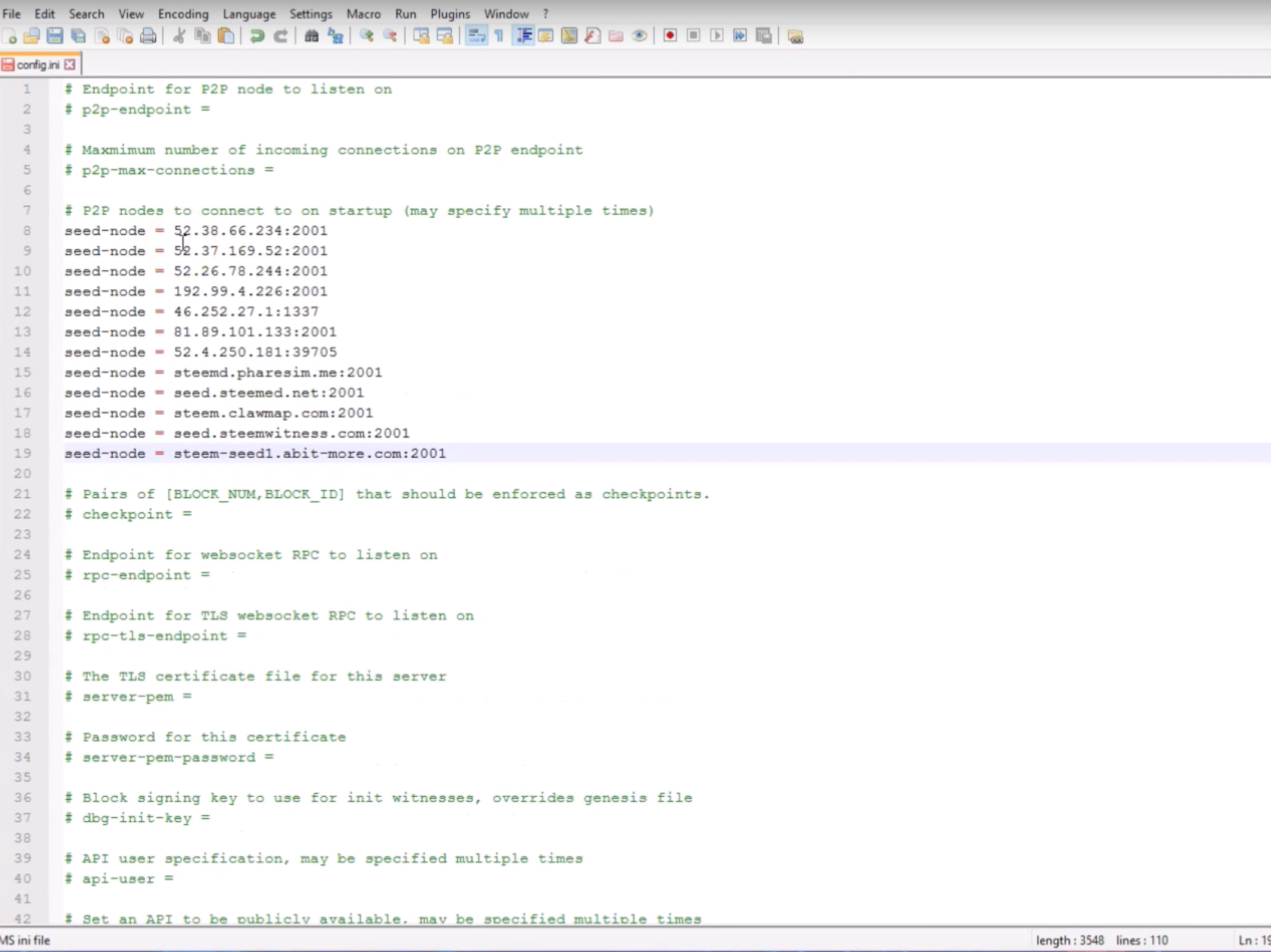Open the Window menu
Image resolution: width=1271 pixels, height=952 pixels.
click(506, 14)
